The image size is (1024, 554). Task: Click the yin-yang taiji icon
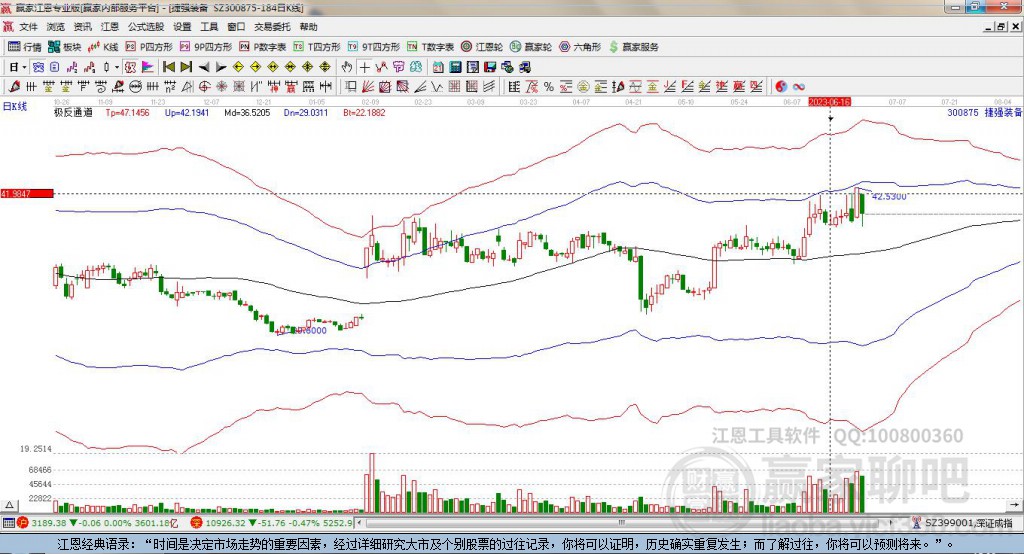pyautogui.click(x=781, y=86)
